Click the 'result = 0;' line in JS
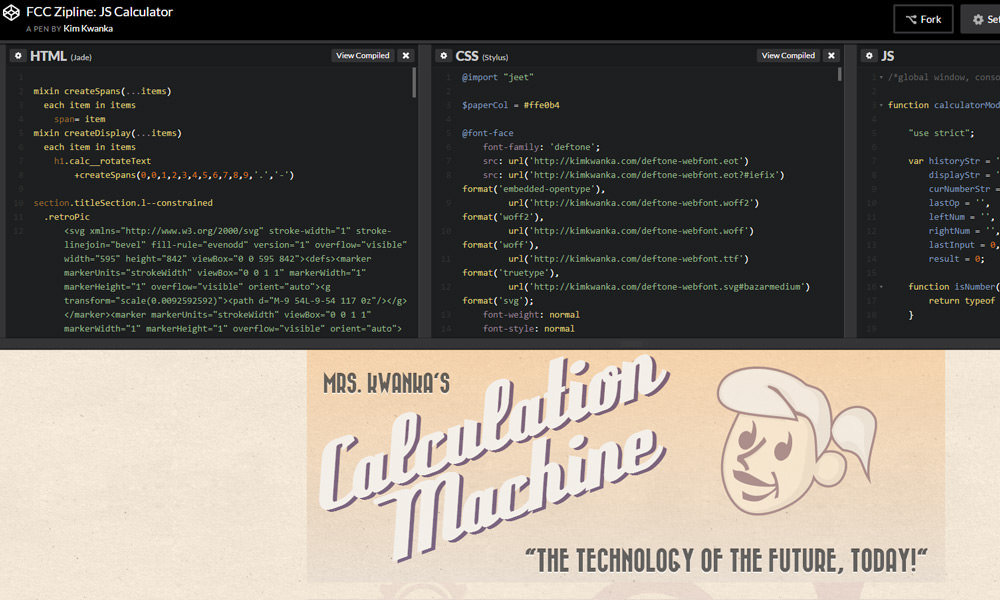Image resolution: width=1000 pixels, height=600 pixels. coord(956,259)
